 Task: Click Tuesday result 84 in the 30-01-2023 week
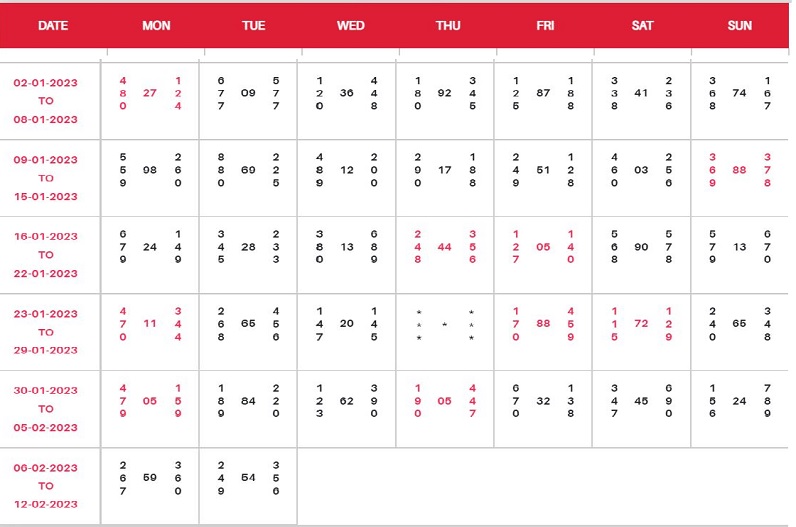click(248, 401)
